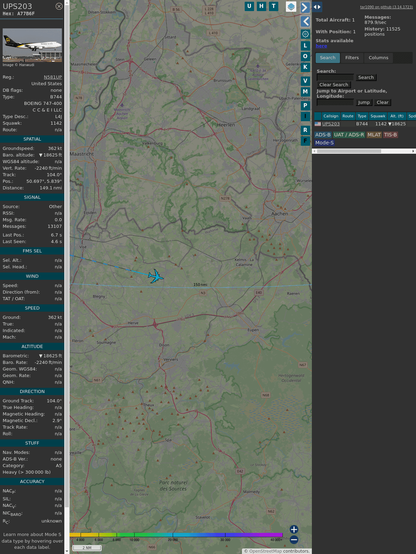This screenshot has width=416, height=554.
Task: Expand sidebar with right chevron arrow
Action: (x=305, y=7)
